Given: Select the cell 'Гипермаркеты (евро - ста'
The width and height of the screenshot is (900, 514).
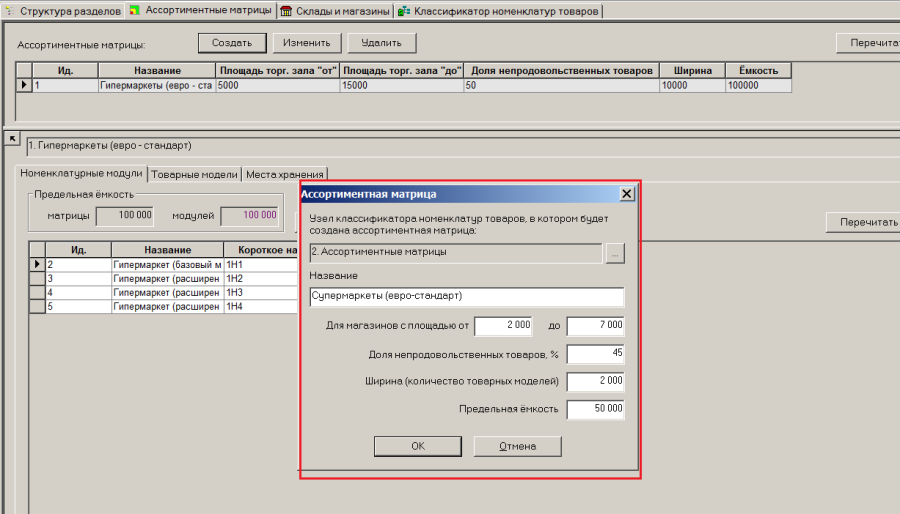Looking at the screenshot, I should click(x=157, y=85).
